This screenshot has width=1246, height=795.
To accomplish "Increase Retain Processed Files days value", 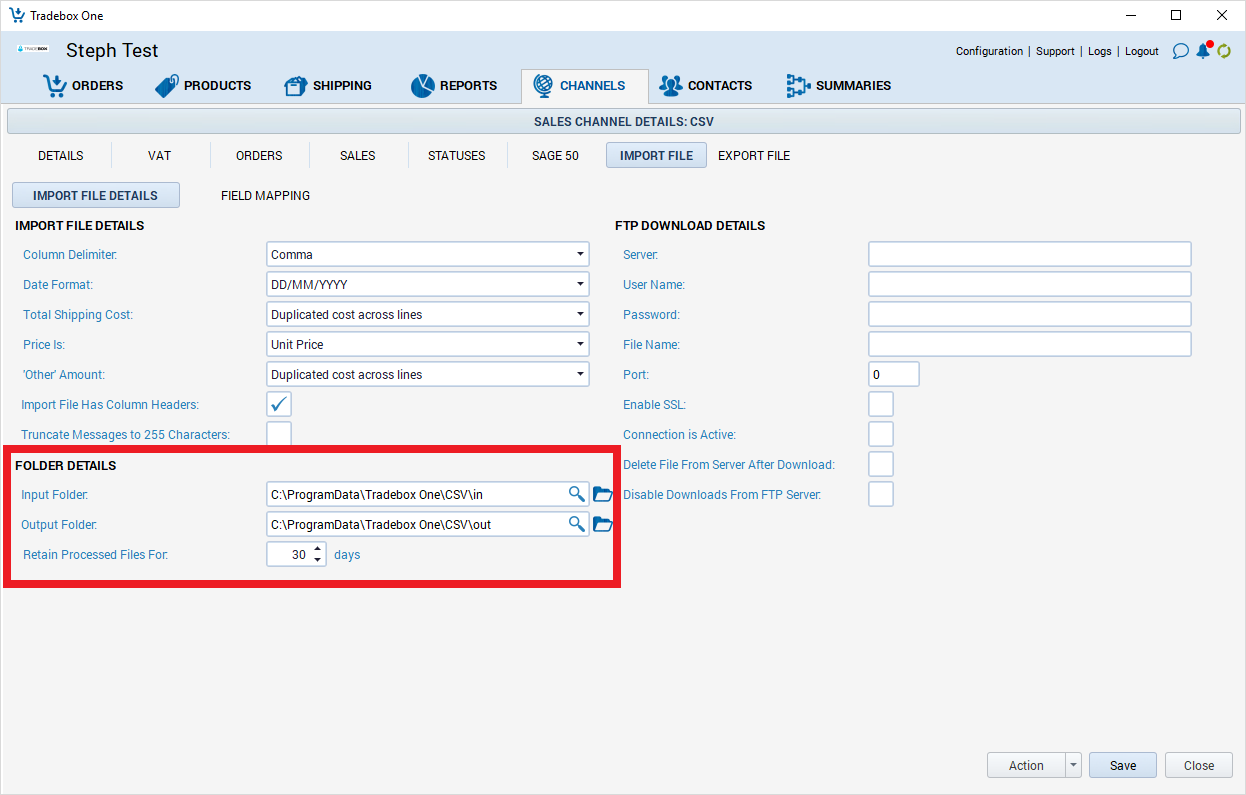I will [x=318, y=548].
